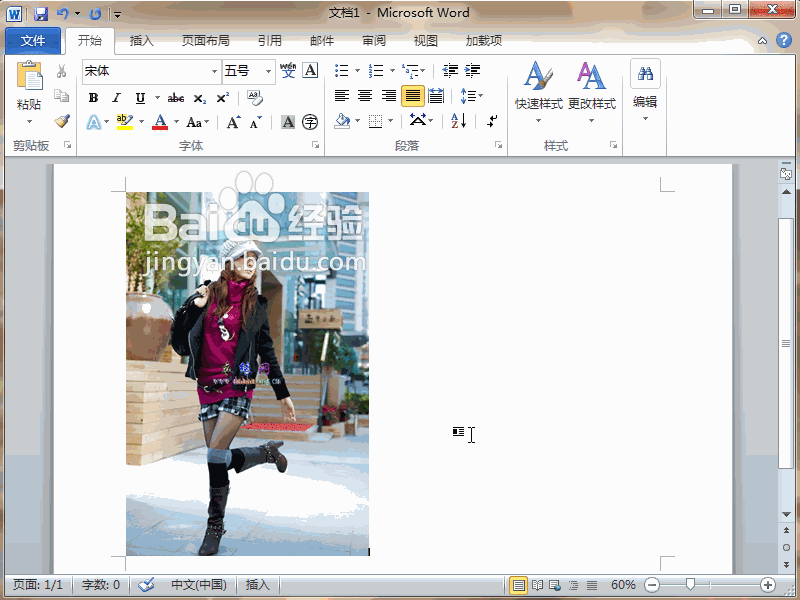Apply strikethrough to text
This screenshot has height=600, width=800.
pyautogui.click(x=176, y=97)
